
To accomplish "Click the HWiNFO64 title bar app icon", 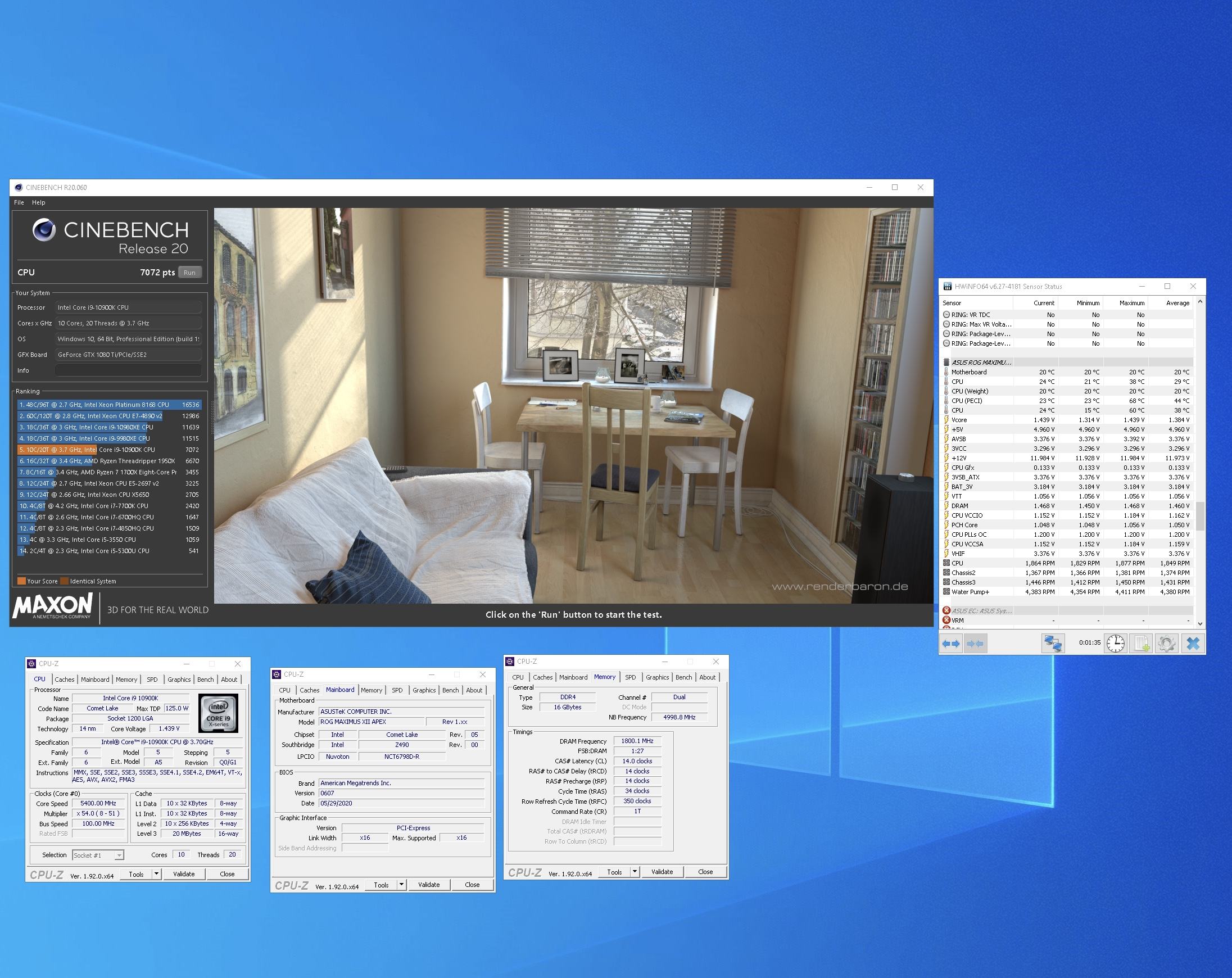I will [x=947, y=286].
